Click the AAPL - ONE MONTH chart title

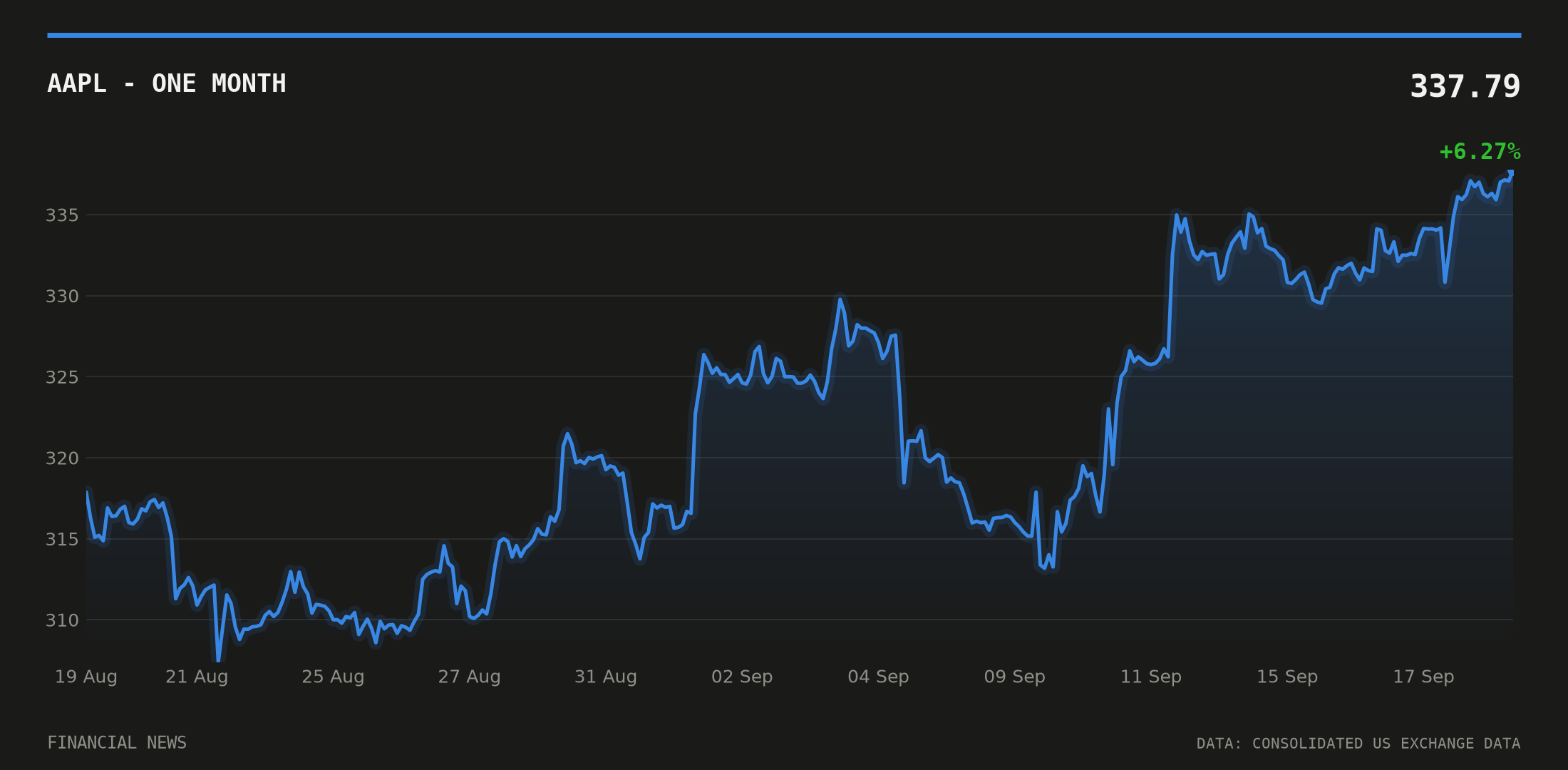pos(167,83)
